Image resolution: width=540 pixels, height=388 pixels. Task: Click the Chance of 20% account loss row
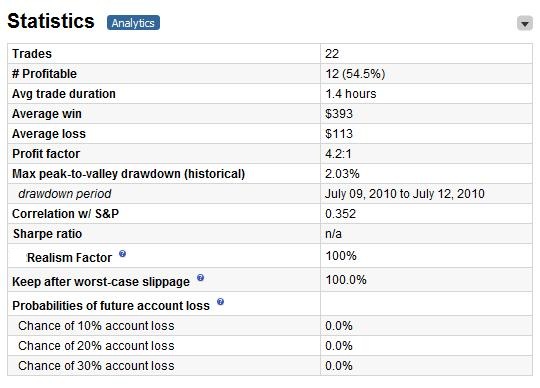tap(270, 346)
